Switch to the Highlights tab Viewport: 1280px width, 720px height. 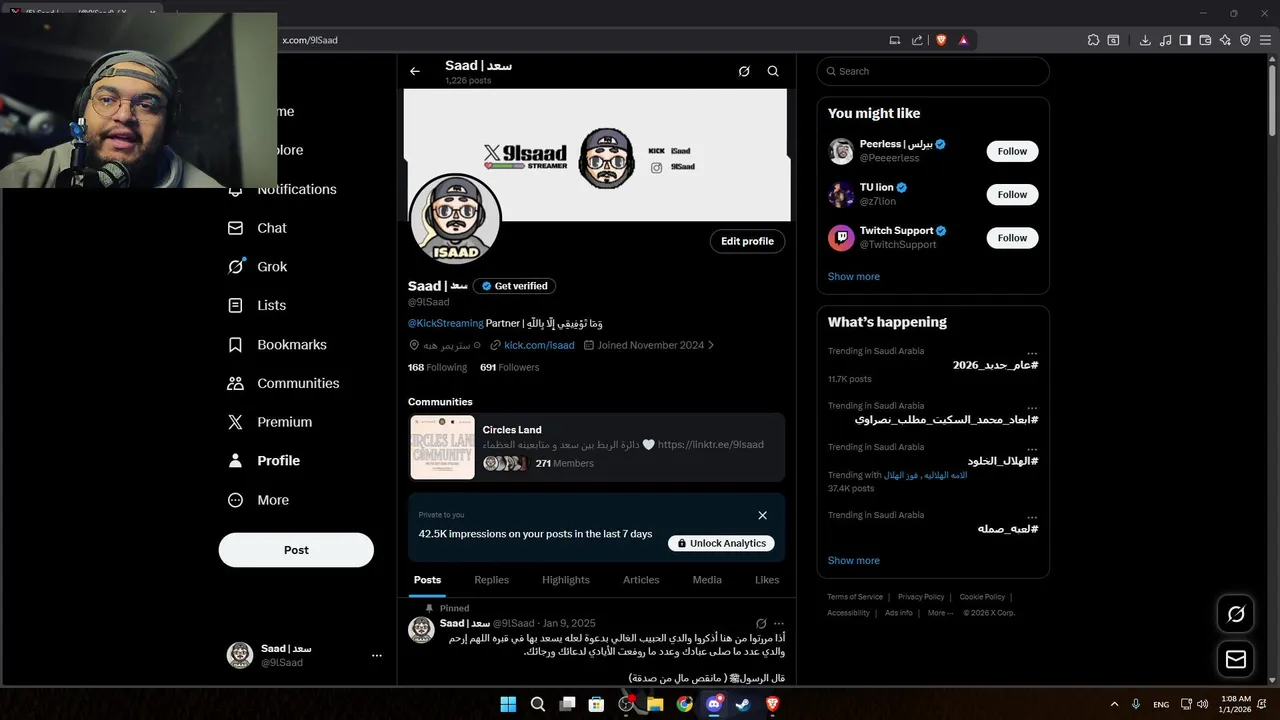[566, 580]
